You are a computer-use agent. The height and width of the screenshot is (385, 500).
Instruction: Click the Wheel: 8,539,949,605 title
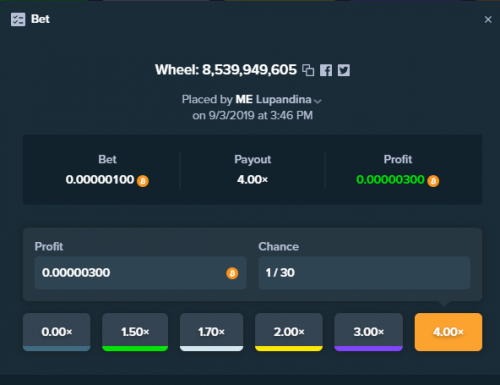click(x=226, y=70)
